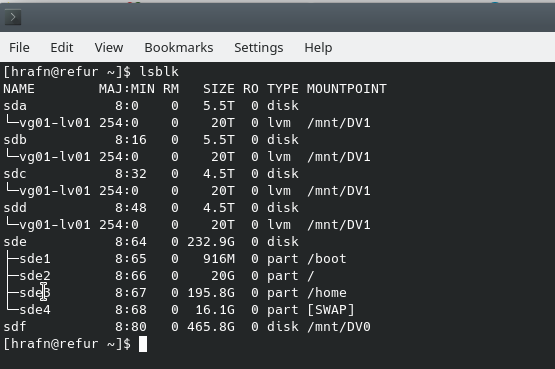Click the sda disk name
This screenshot has width=555, height=369.
15,106
